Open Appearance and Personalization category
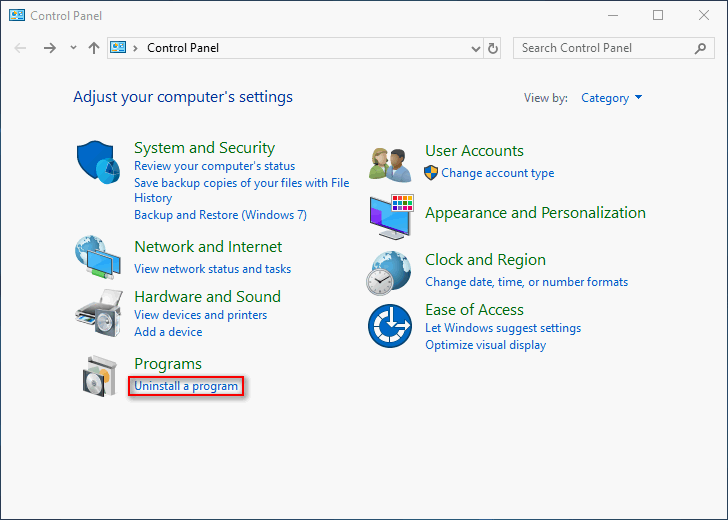The height and width of the screenshot is (520, 728). 535,213
